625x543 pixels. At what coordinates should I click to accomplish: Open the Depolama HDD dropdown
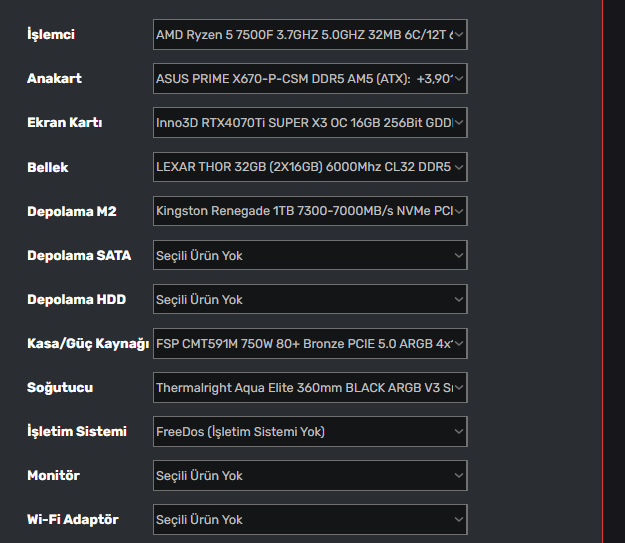click(x=309, y=299)
